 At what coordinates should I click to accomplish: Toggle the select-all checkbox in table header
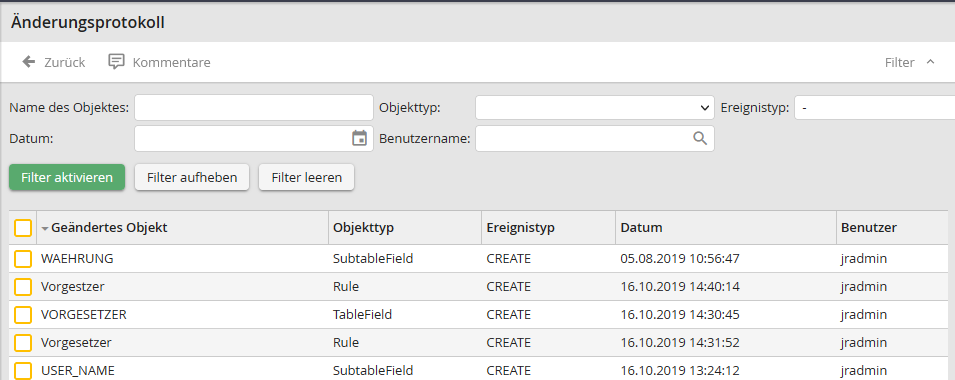click(23, 228)
